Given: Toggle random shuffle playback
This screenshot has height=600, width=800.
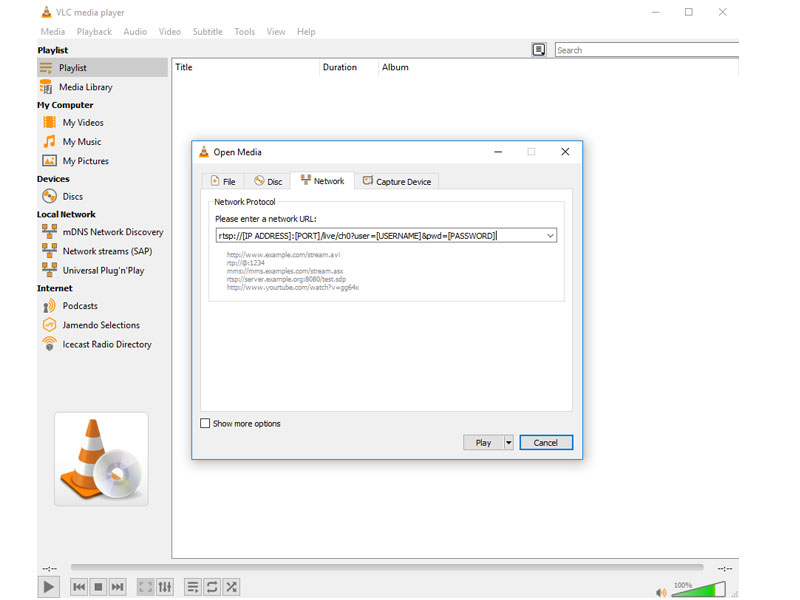Looking at the screenshot, I should tap(231, 587).
